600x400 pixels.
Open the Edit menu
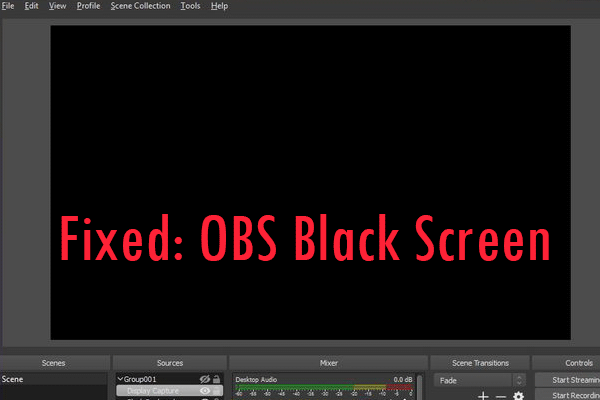pyautogui.click(x=31, y=6)
